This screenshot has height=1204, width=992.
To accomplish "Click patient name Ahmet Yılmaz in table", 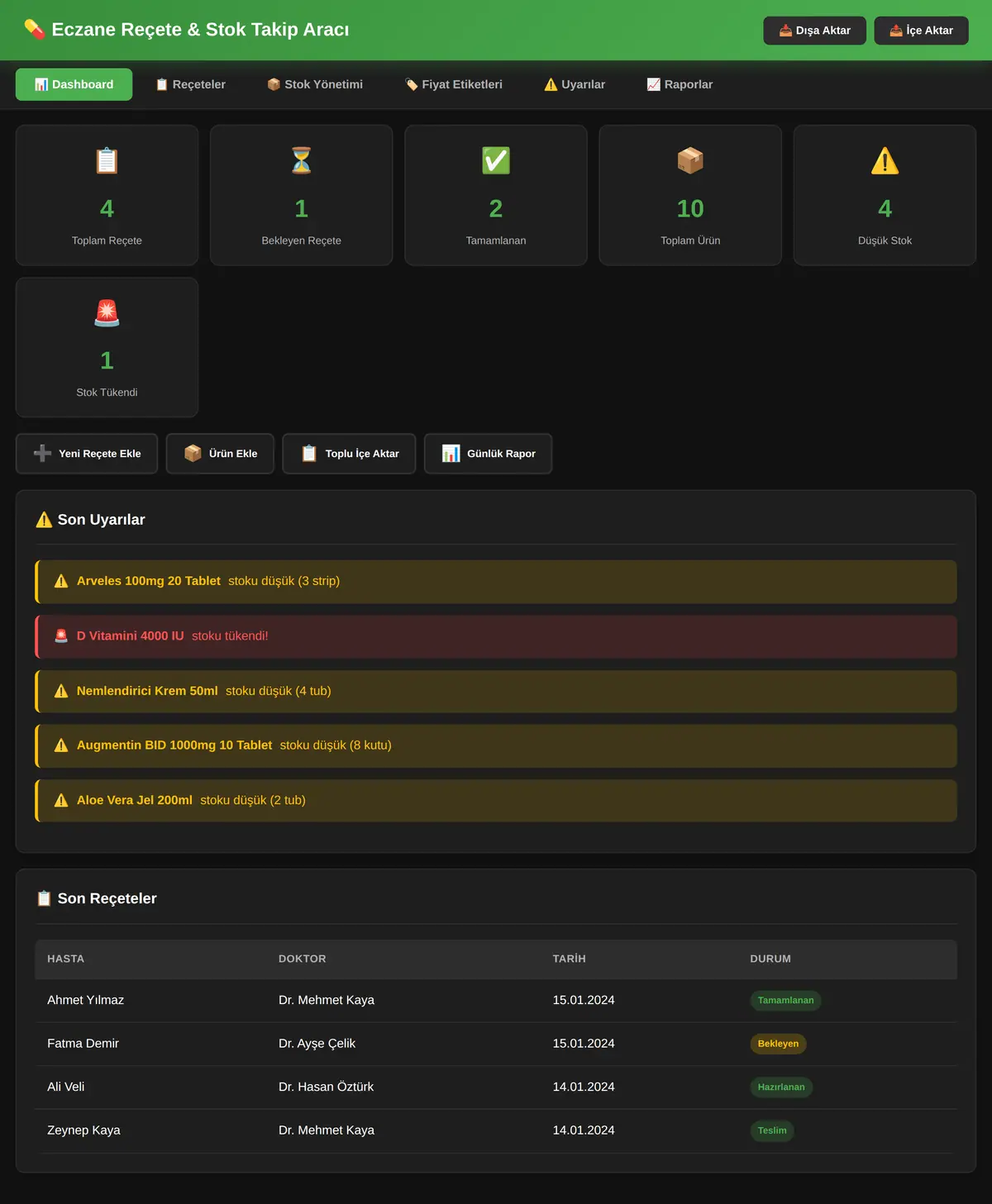I will [x=85, y=1000].
